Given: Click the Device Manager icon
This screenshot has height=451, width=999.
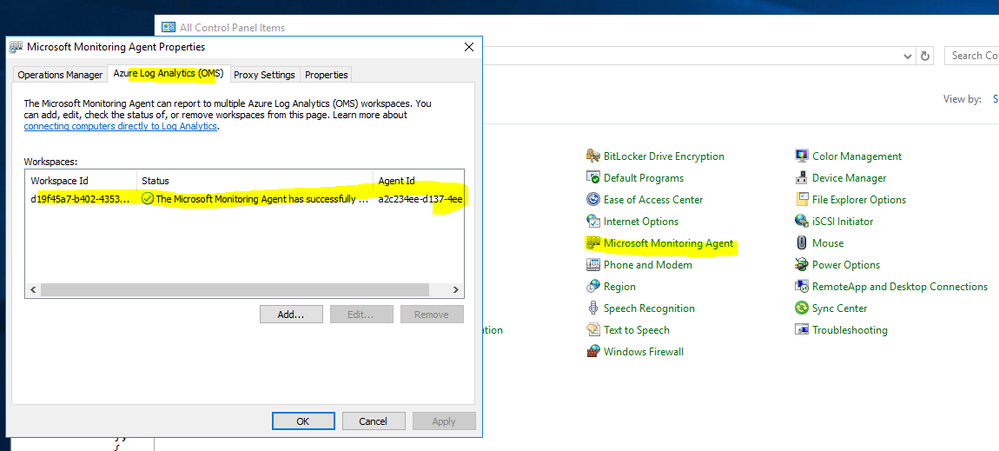Looking at the screenshot, I should click(801, 178).
